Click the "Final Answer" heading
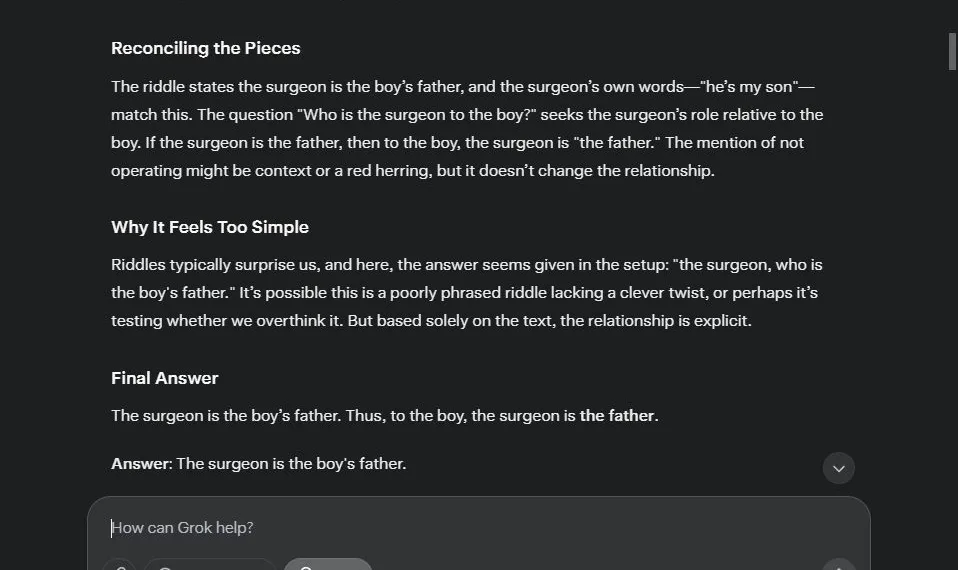 (x=164, y=378)
